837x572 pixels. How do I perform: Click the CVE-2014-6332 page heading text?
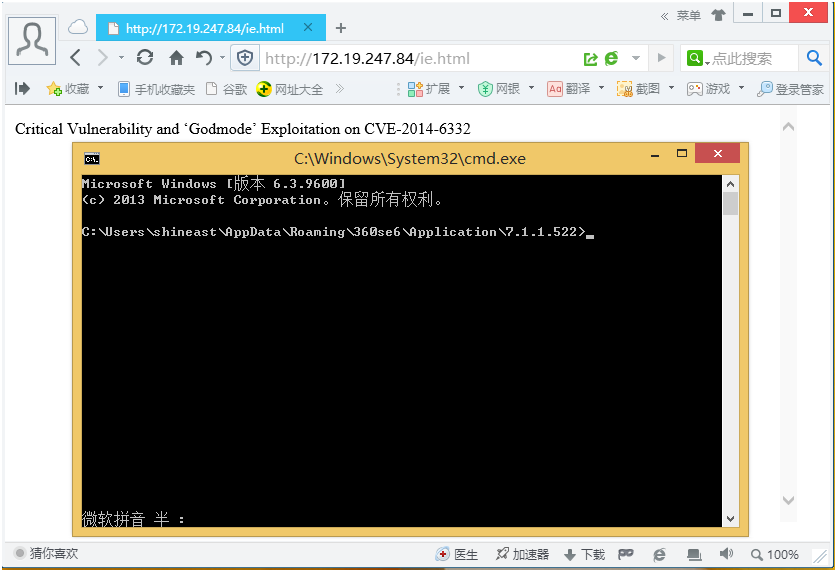tap(243, 129)
